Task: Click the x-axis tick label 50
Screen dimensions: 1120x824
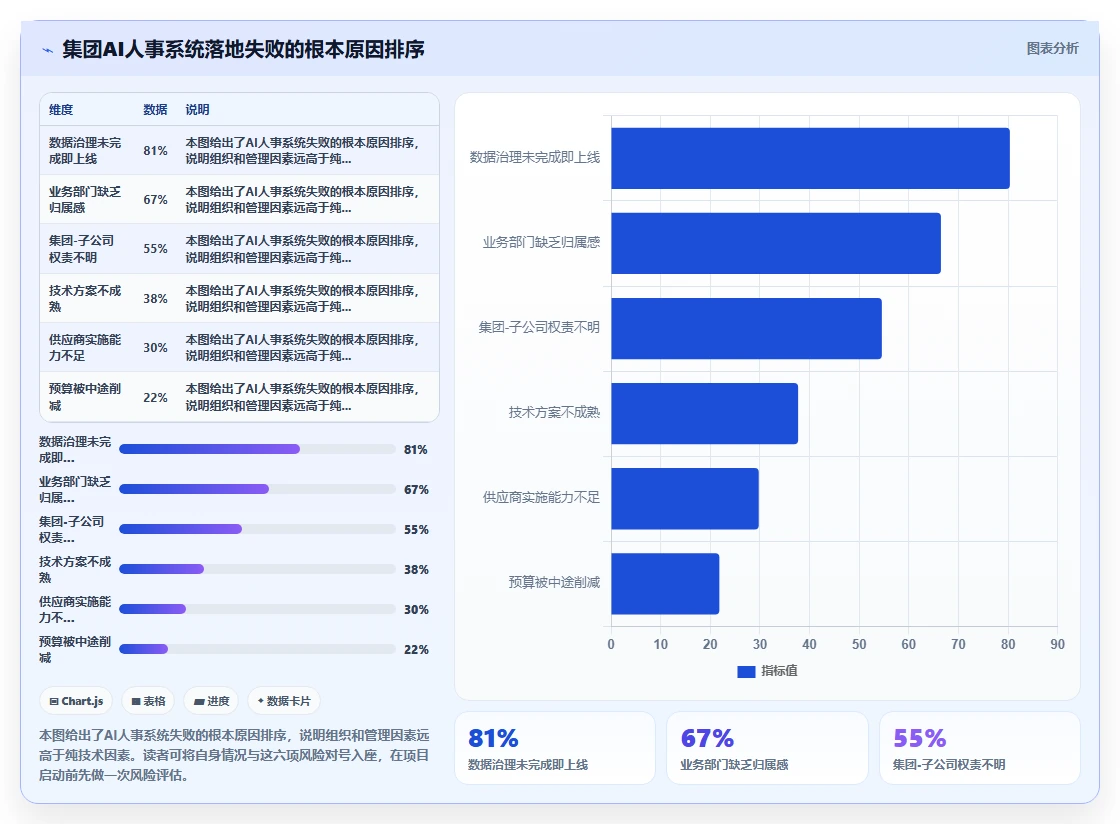Action: [859, 644]
